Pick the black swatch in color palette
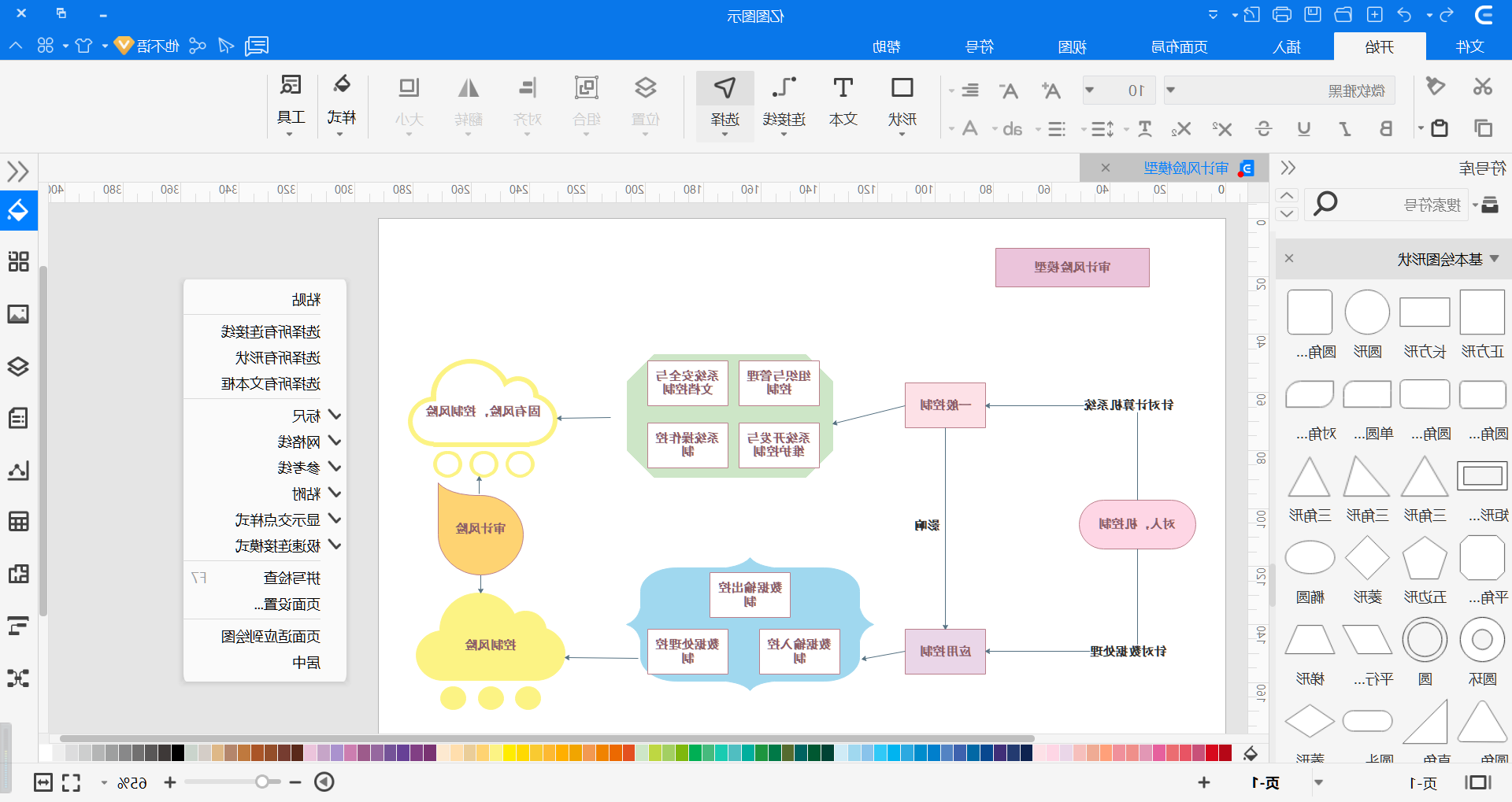The image size is (1512, 802). tap(178, 753)
